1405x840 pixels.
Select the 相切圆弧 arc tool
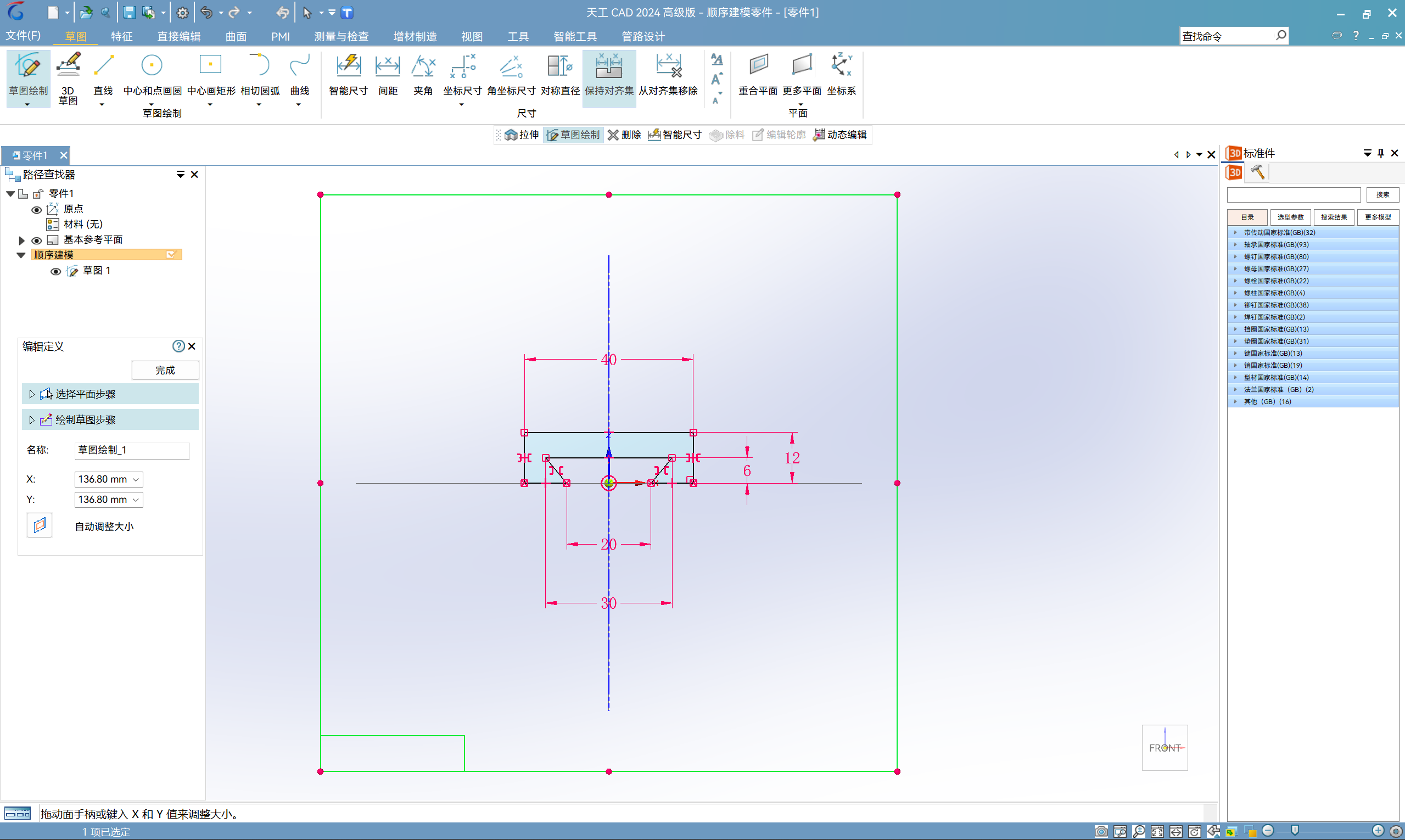tap(260, 78)
